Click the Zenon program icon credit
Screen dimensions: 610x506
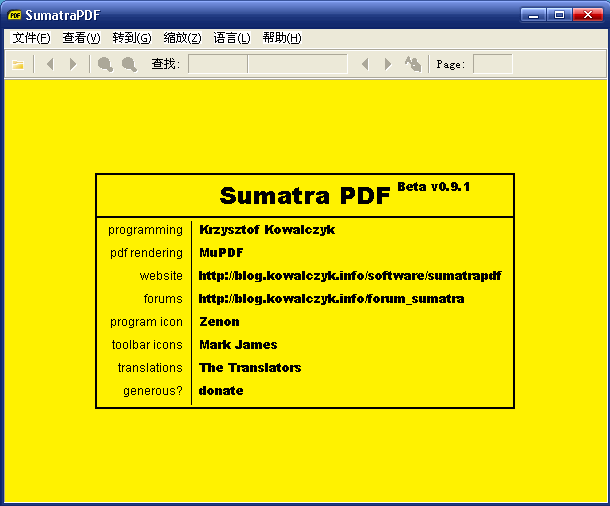(219, 322)
